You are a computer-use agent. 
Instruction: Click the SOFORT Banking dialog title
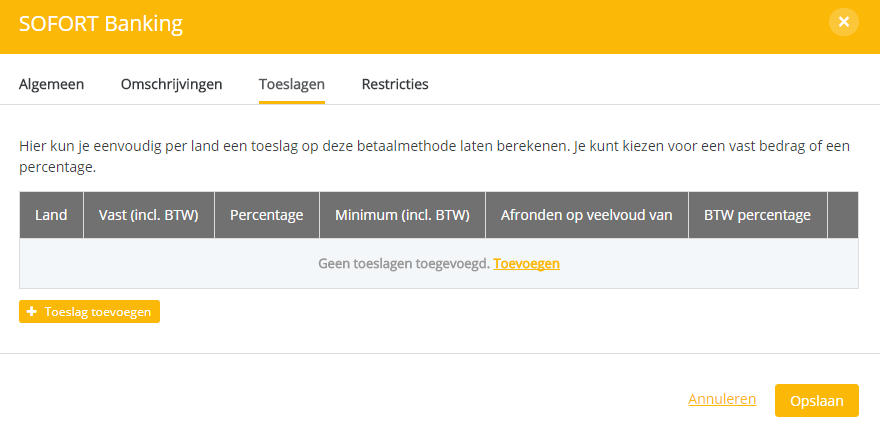(101, 24)
